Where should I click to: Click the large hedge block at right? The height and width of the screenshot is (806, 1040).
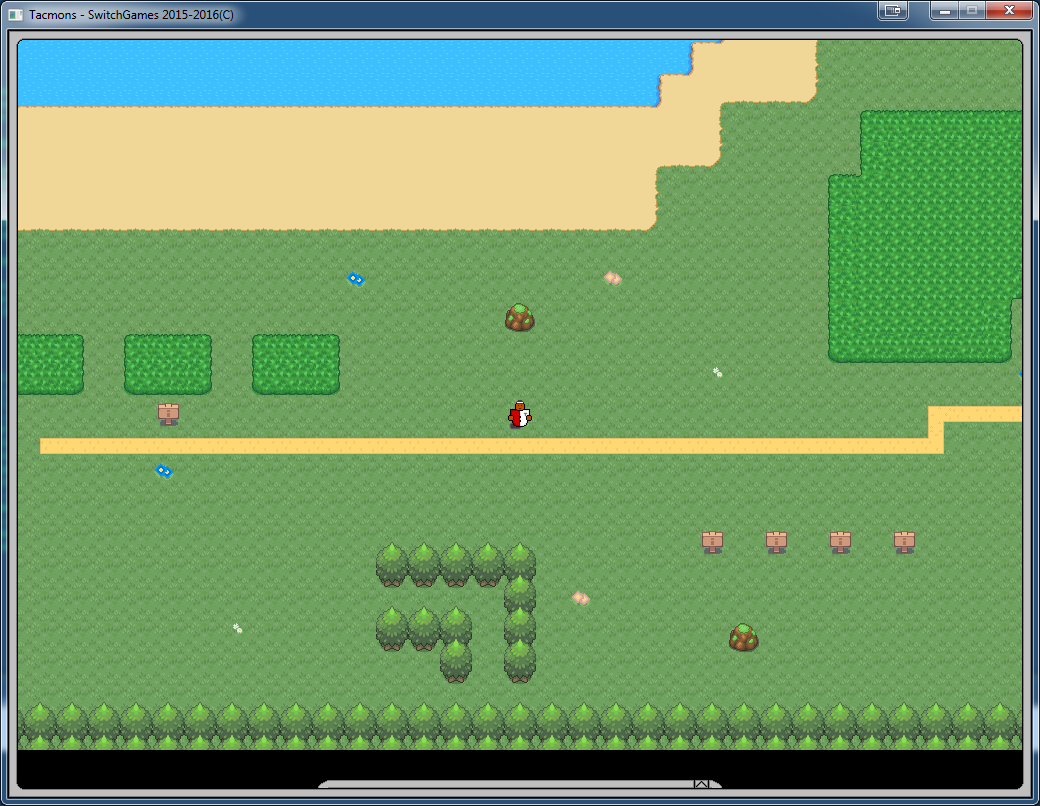point(925,236)
